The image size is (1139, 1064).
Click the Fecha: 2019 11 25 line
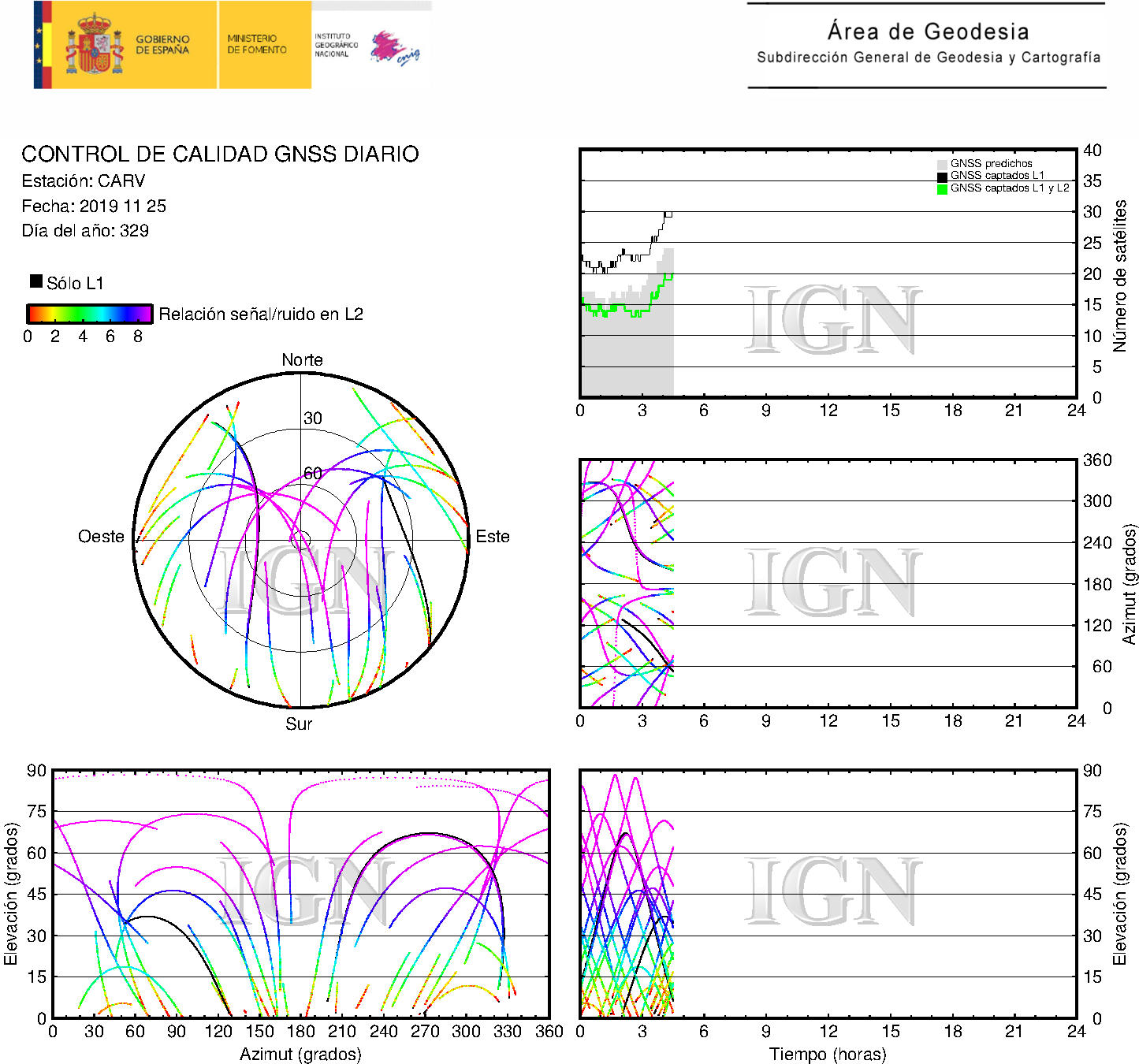[94, 206]
